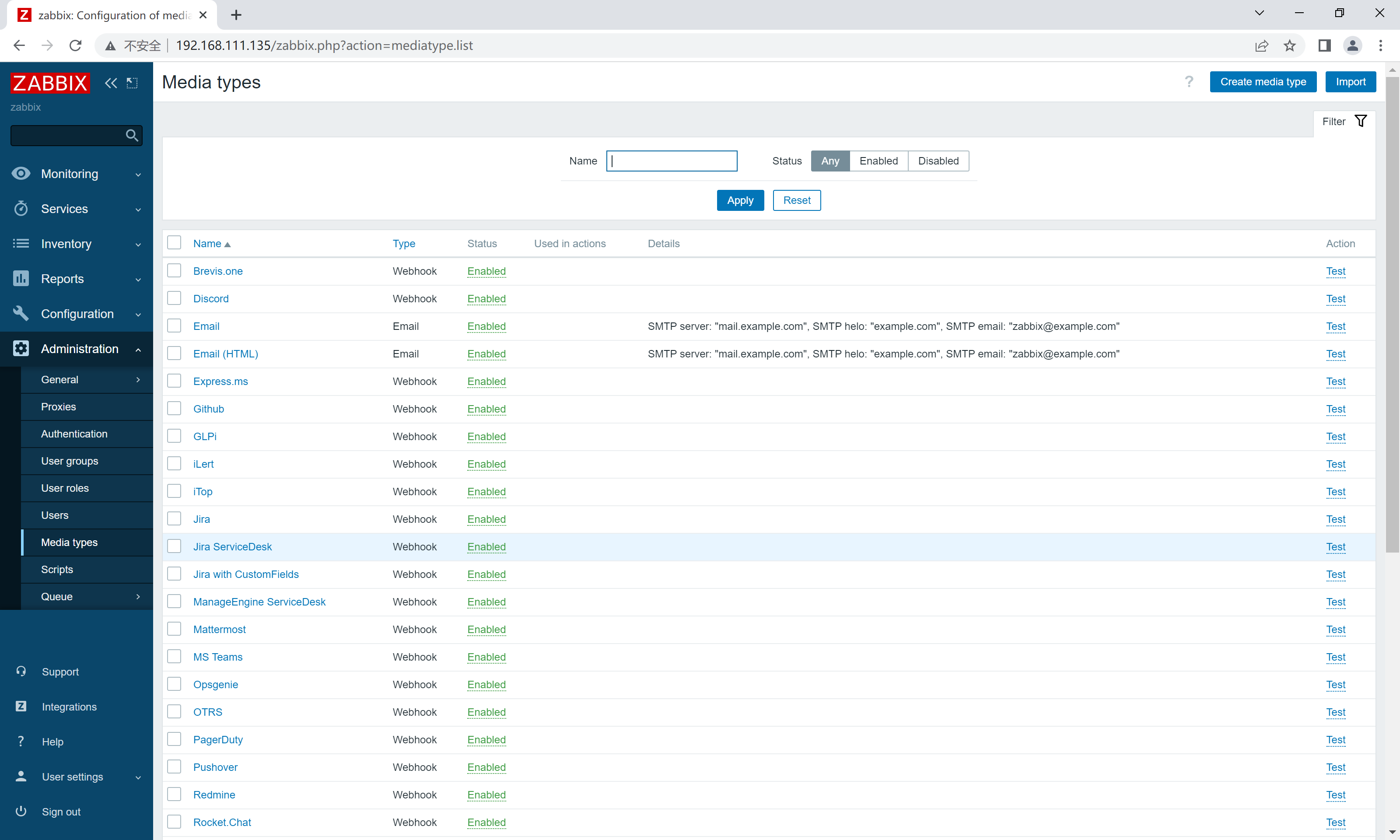Image resolution: width=1400 pixels, height=840 pixels.
Task: Open User groups menu item
Action: pyautogui.click(x=87, y=461)
